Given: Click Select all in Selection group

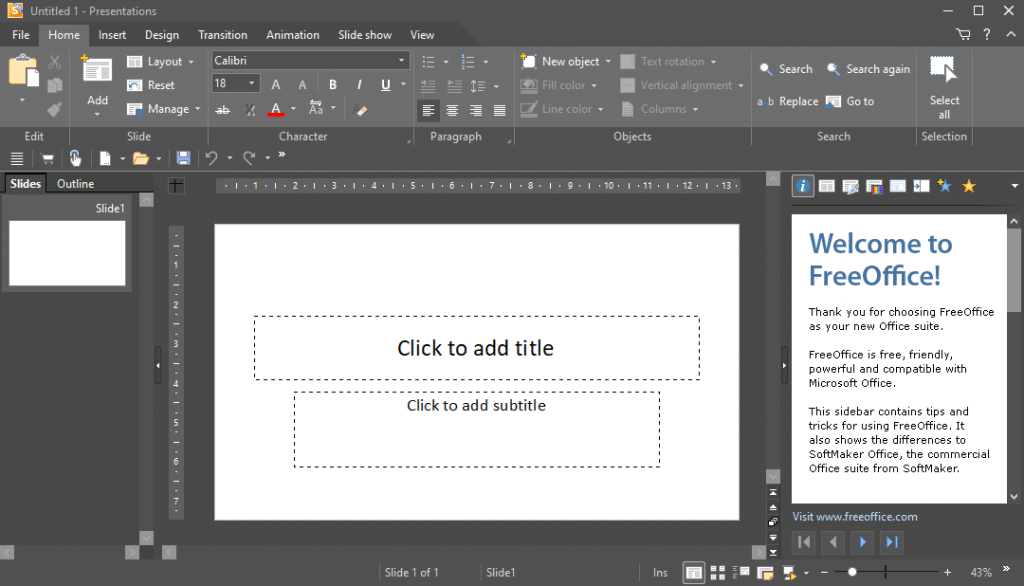Looking at the screenshot, I should click(x=944, y=88).
